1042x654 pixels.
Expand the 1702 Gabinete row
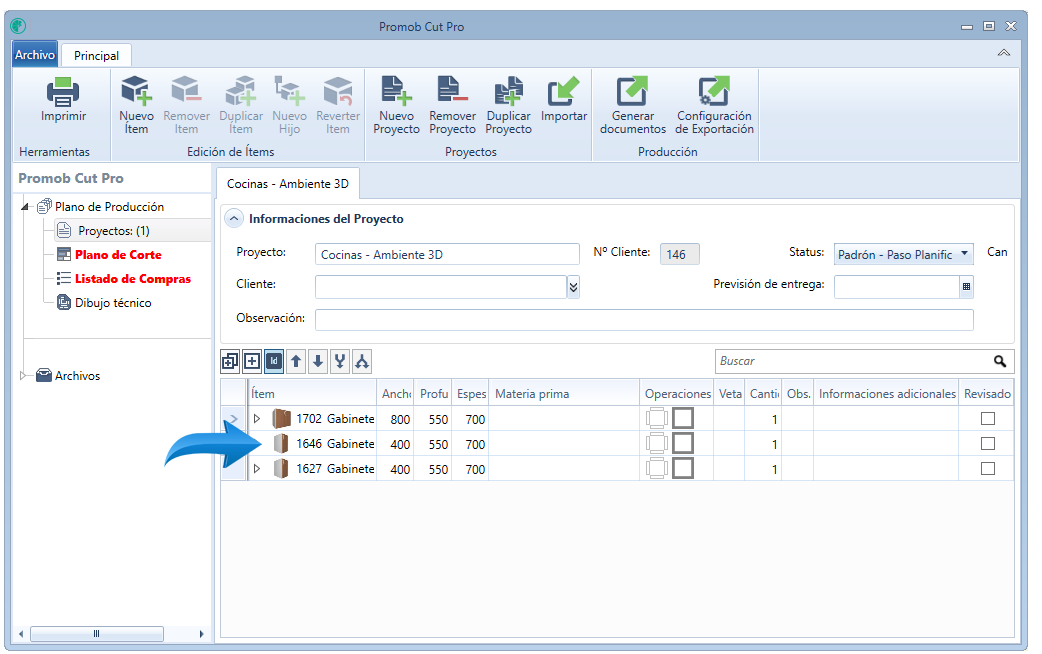point(257,419)
